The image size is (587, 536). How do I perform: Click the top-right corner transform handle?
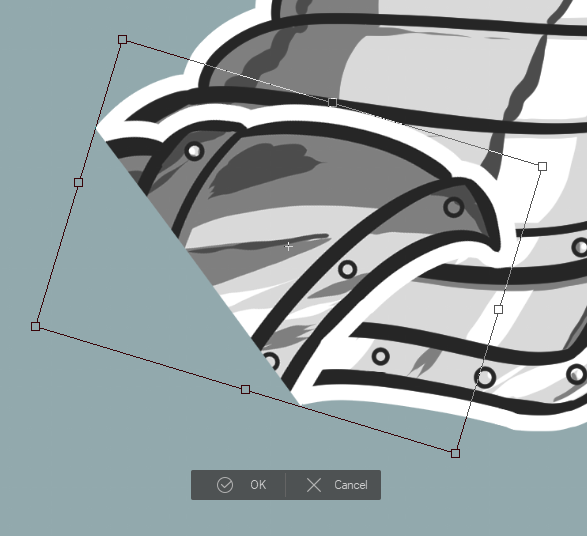point(542,166)
